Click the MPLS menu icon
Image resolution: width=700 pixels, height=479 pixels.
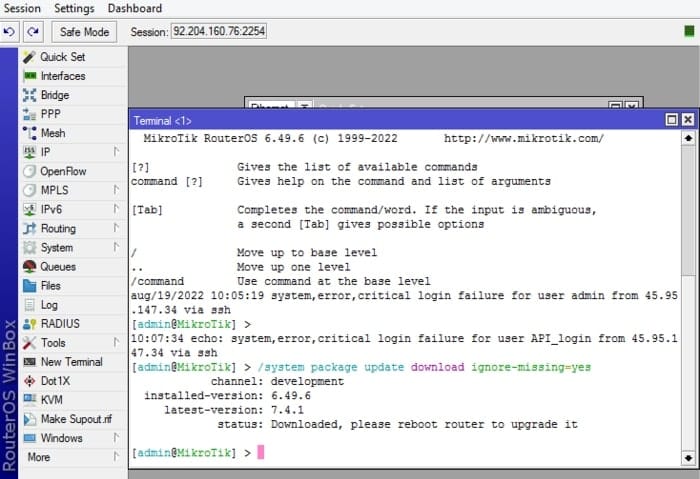click(x=29, y=190)
